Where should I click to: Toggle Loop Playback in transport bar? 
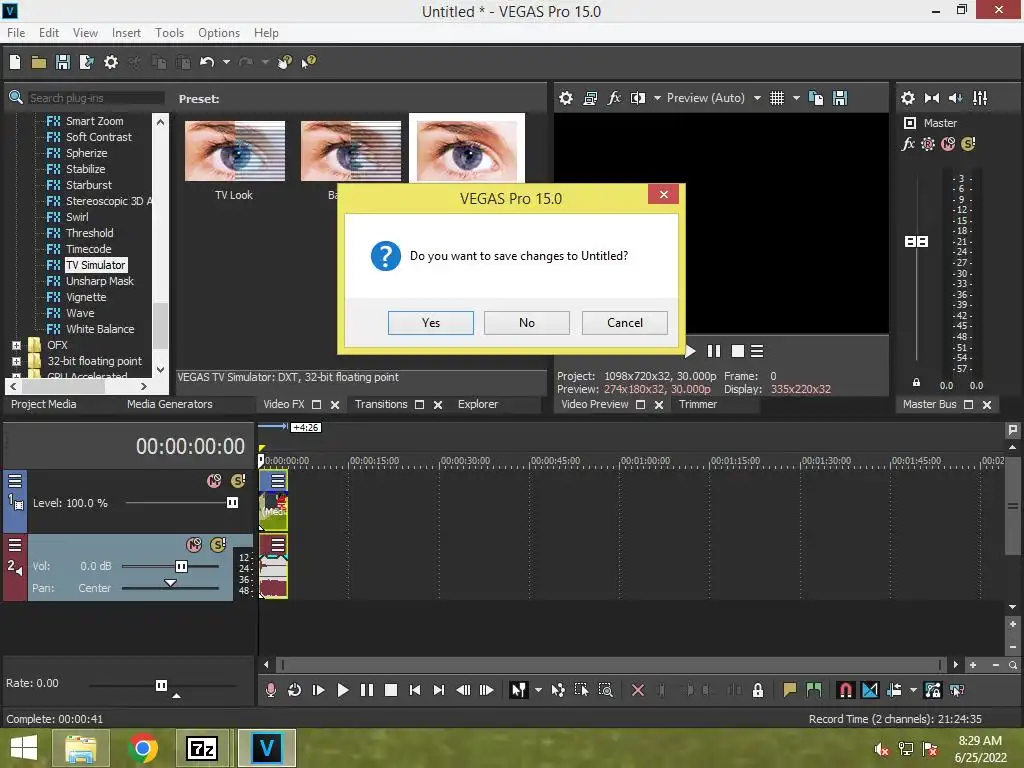pos(295,690)
